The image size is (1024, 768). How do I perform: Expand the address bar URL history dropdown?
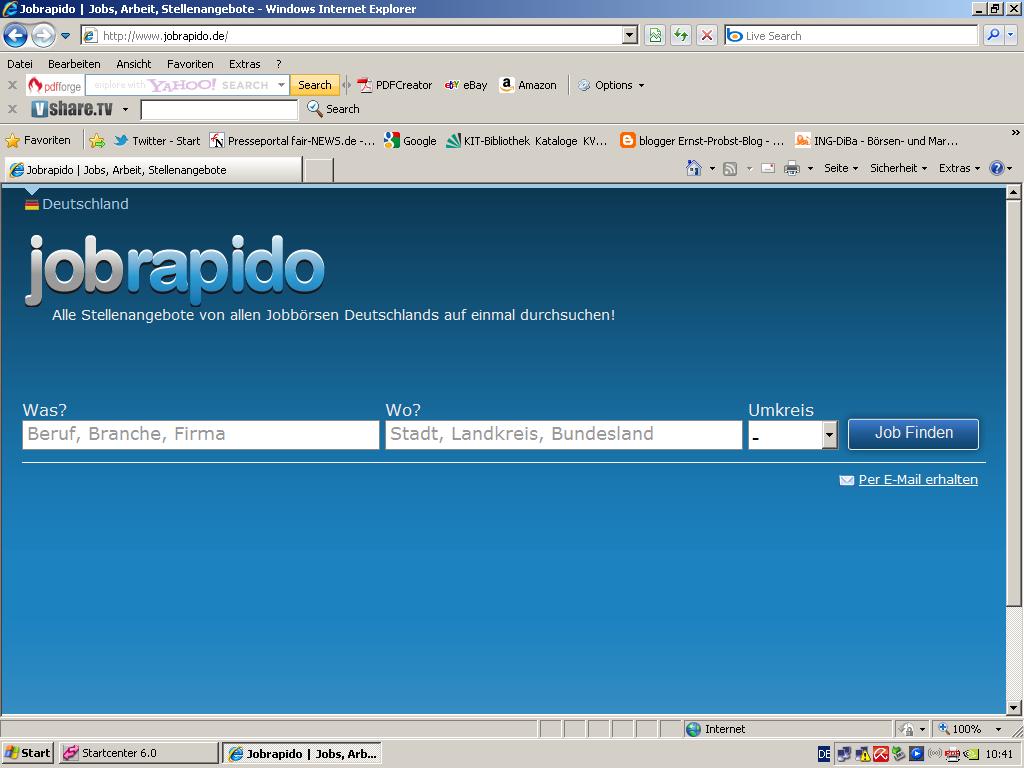coord(630,36)
